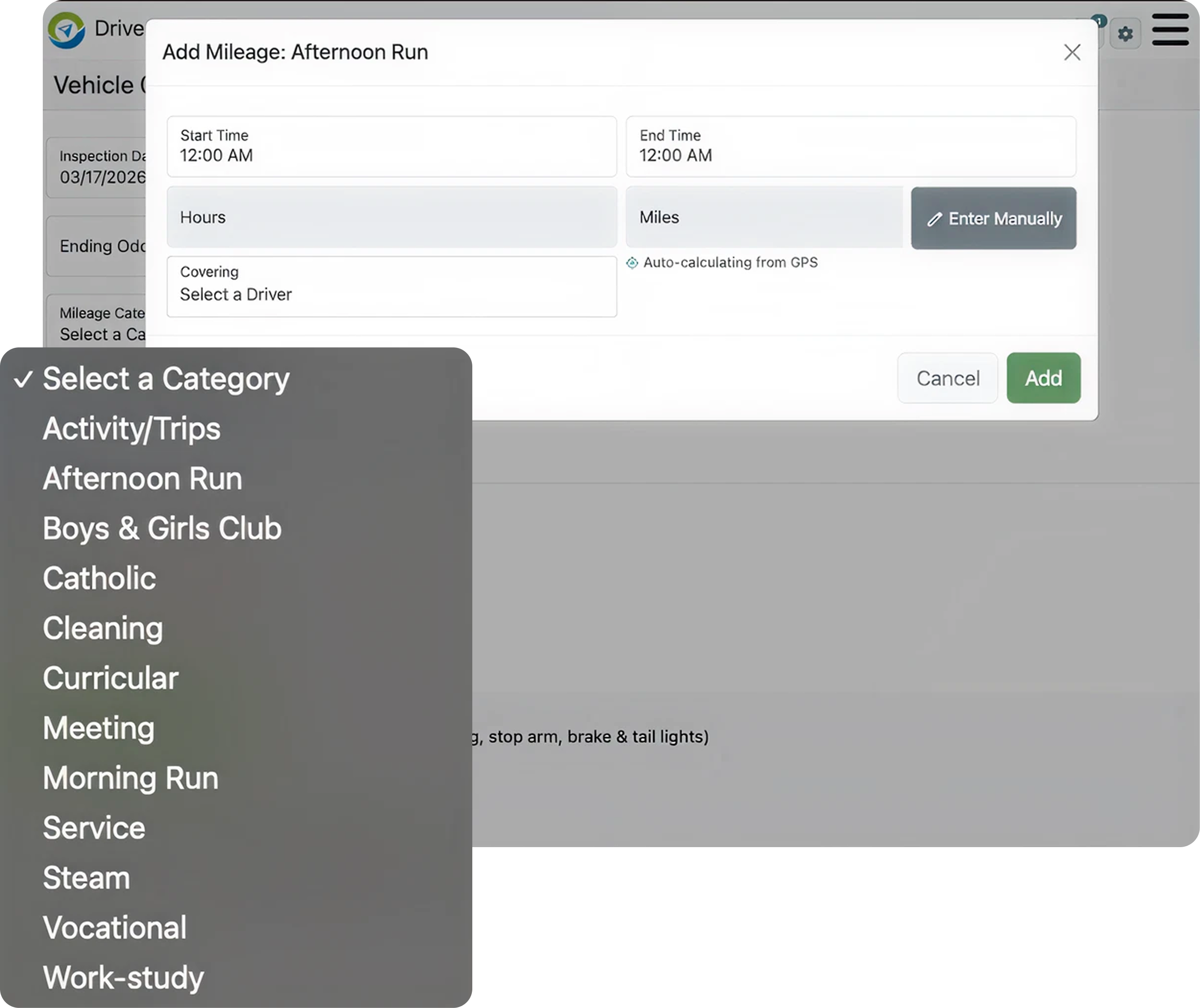Click the End Time field

click(850, 147)
